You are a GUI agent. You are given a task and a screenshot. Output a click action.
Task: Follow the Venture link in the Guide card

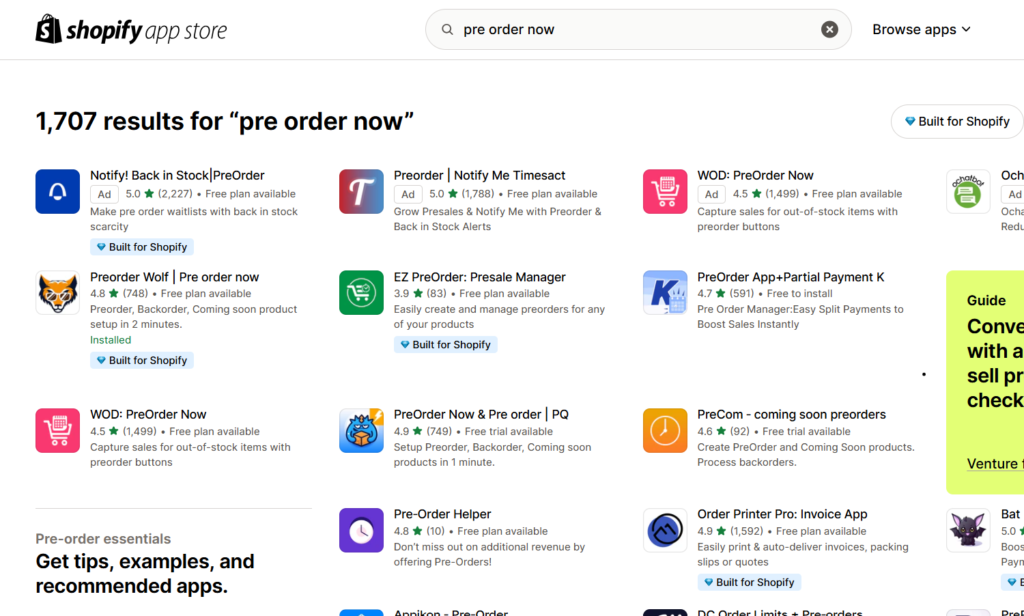point(995,463)
